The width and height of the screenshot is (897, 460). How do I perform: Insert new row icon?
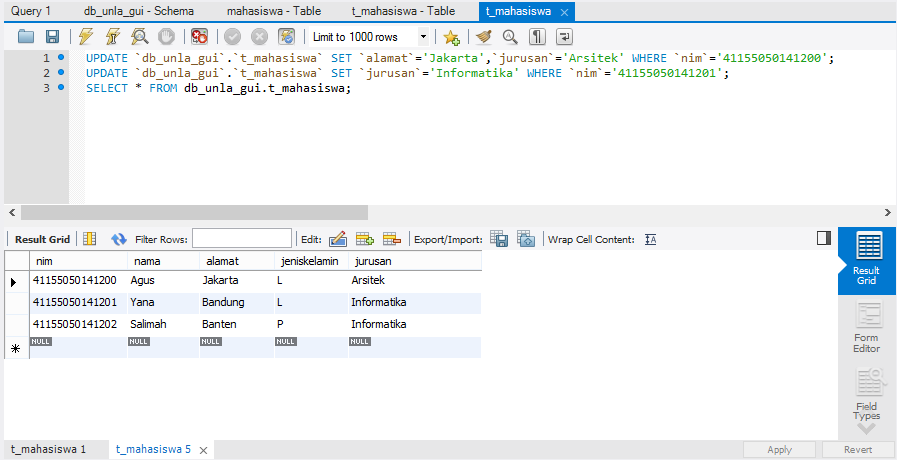pos(365,239)
